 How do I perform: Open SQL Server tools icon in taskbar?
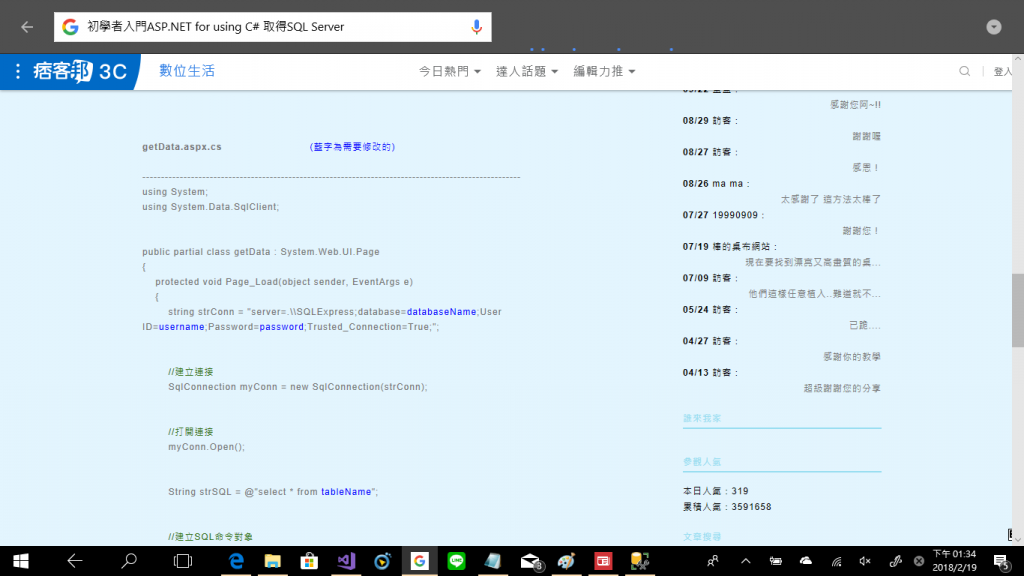pyautogui.click(x=639, y=561)
